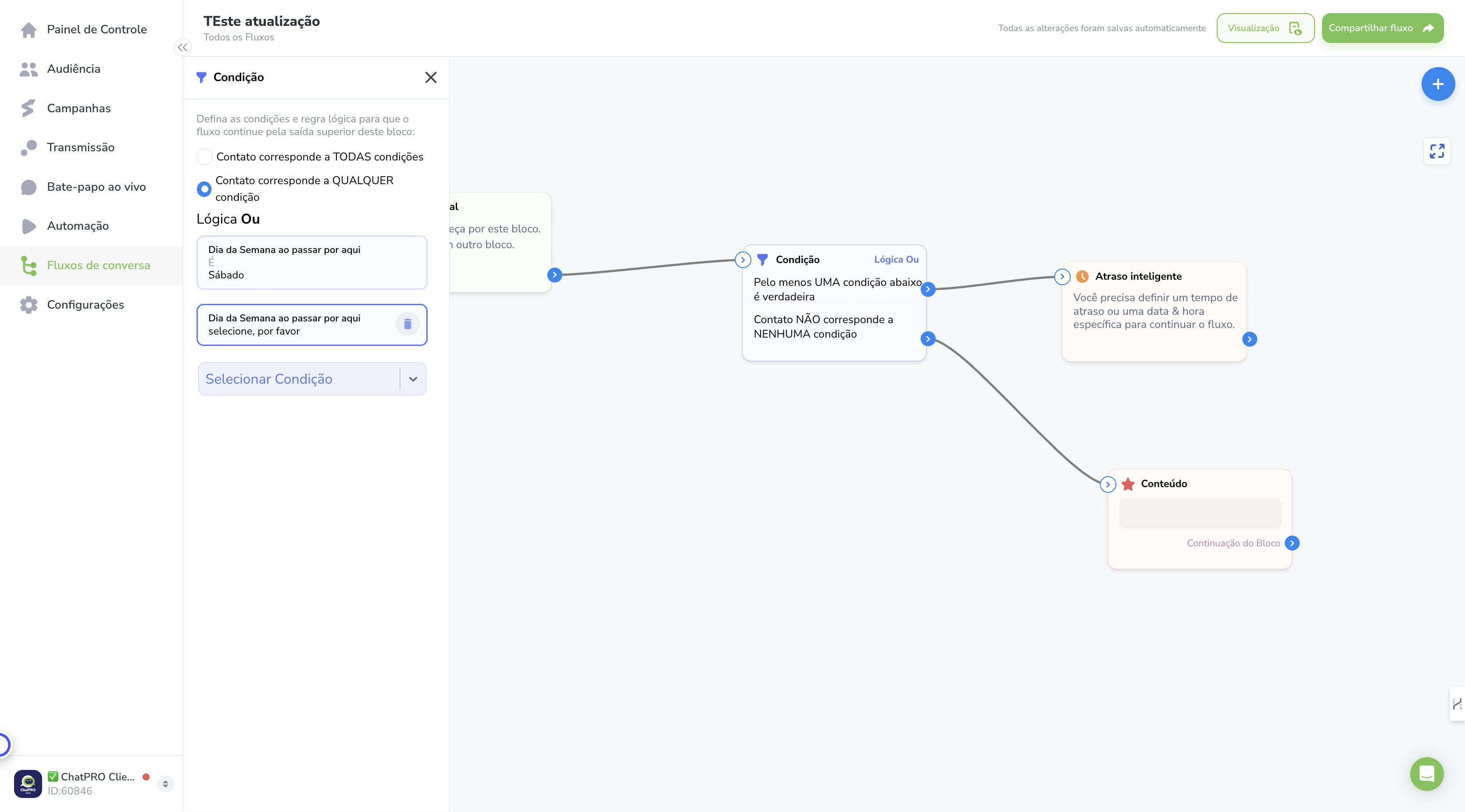This screenshot has width=1465, height=812.
Task: Open the Sábado day condition card
Action: [312, 262]
